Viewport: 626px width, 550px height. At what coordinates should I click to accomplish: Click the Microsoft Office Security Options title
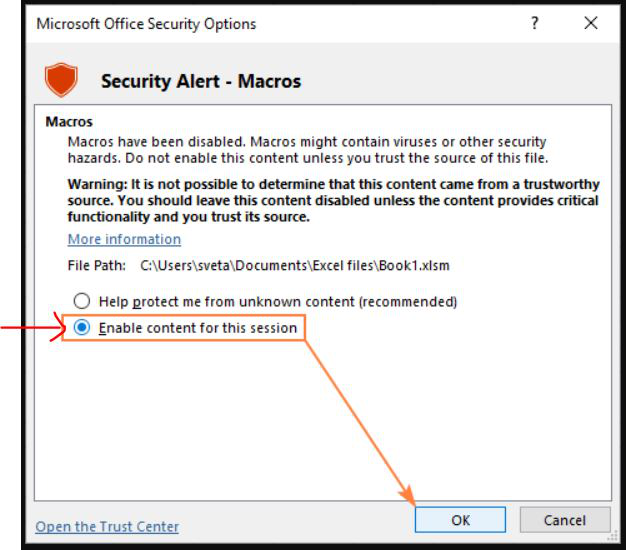[x=146, y=23]
